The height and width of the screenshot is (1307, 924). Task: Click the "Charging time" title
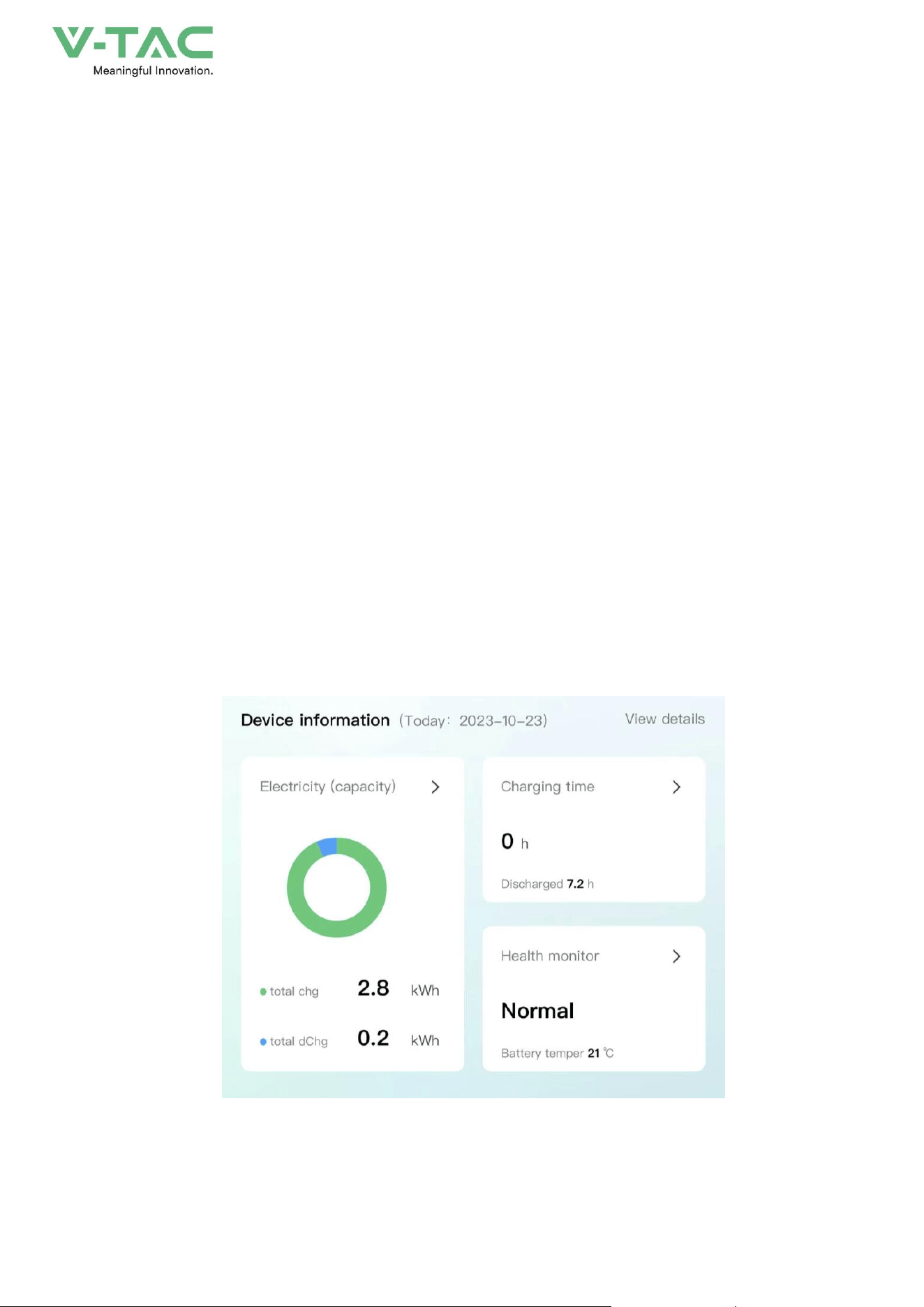tap(548, 787)
